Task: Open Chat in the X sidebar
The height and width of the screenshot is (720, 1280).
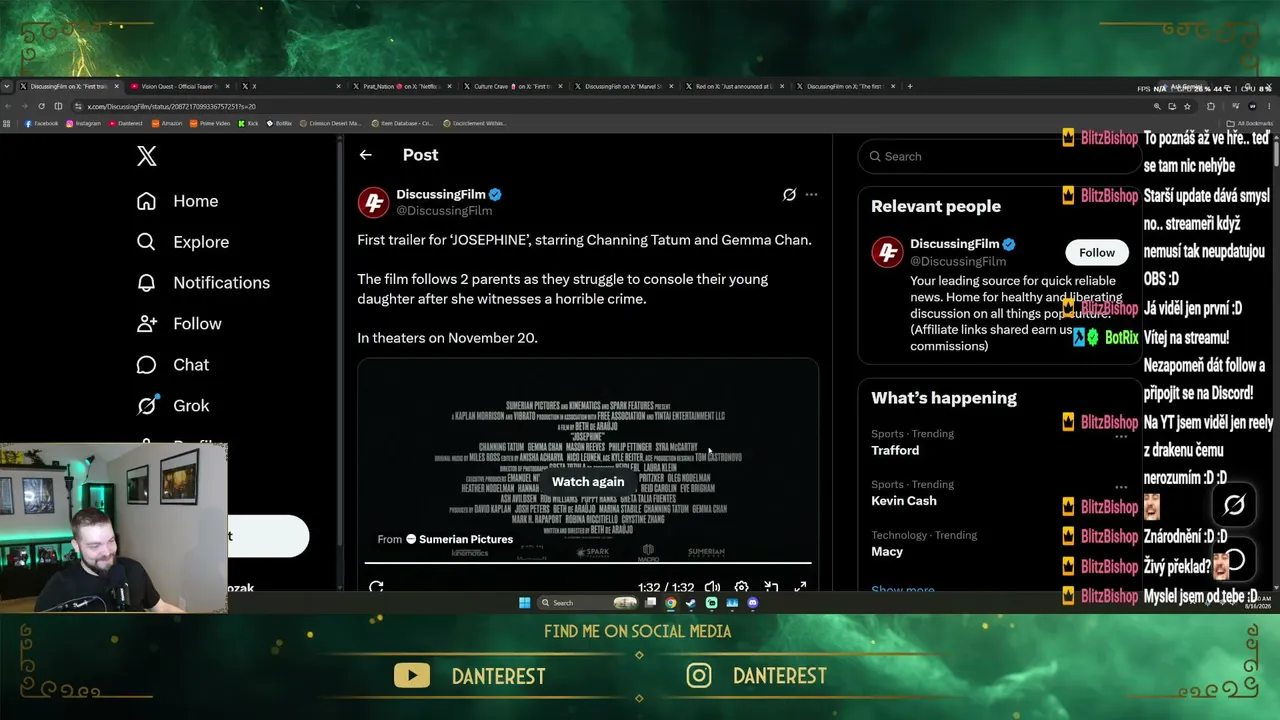Action: coord(173,365)
